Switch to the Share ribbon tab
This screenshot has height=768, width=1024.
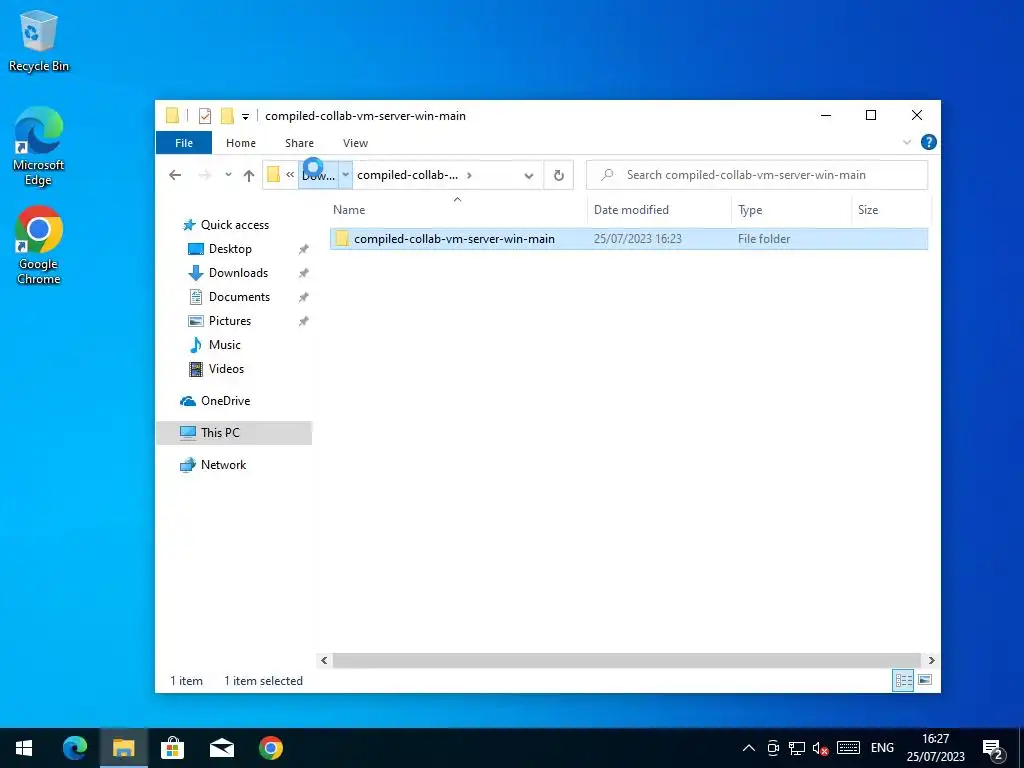tap(299, 143)
